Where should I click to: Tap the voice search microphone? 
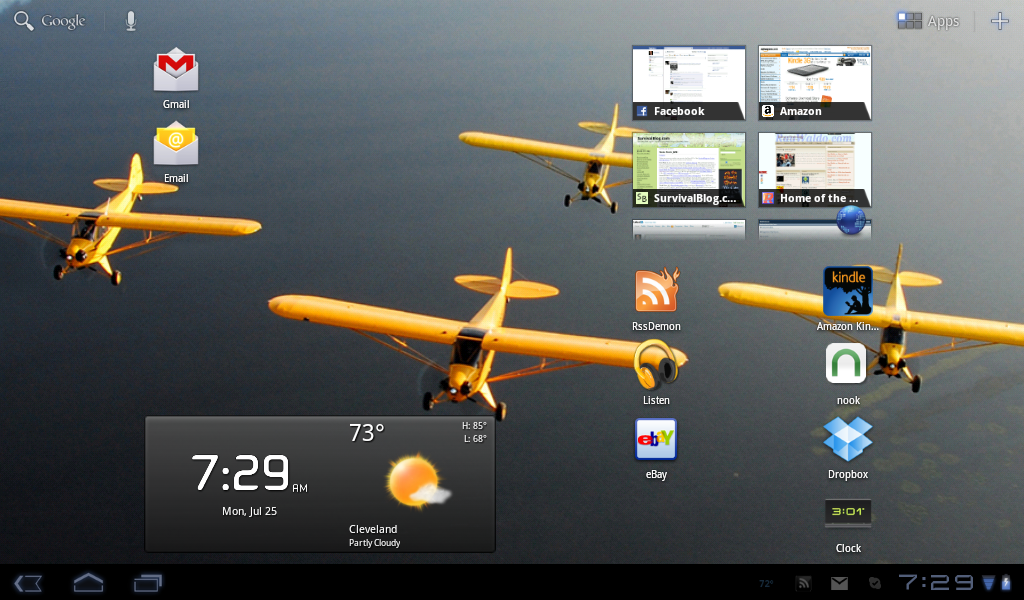click(x=131, y=21)
